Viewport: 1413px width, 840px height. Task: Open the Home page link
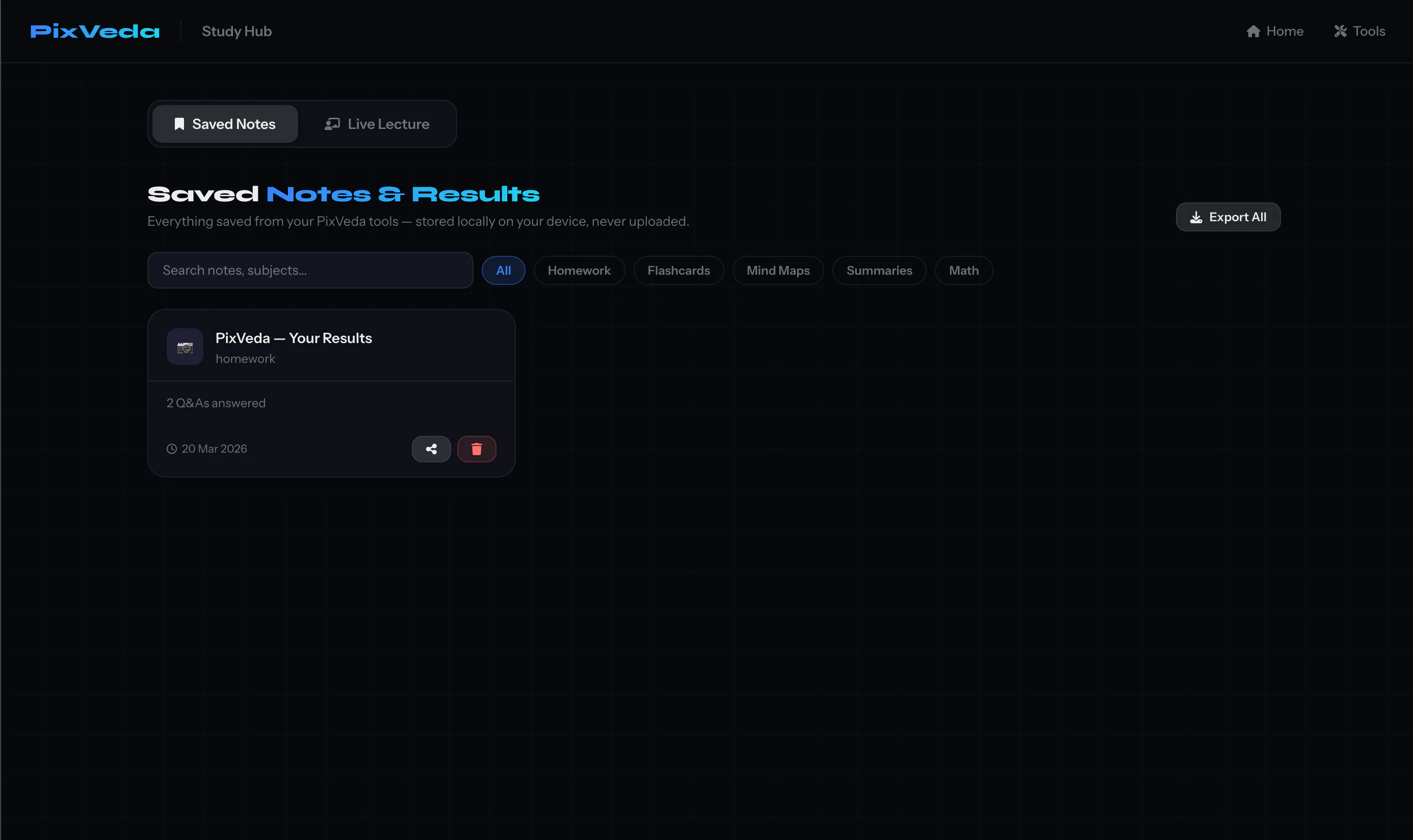(x=1275, y=31)
